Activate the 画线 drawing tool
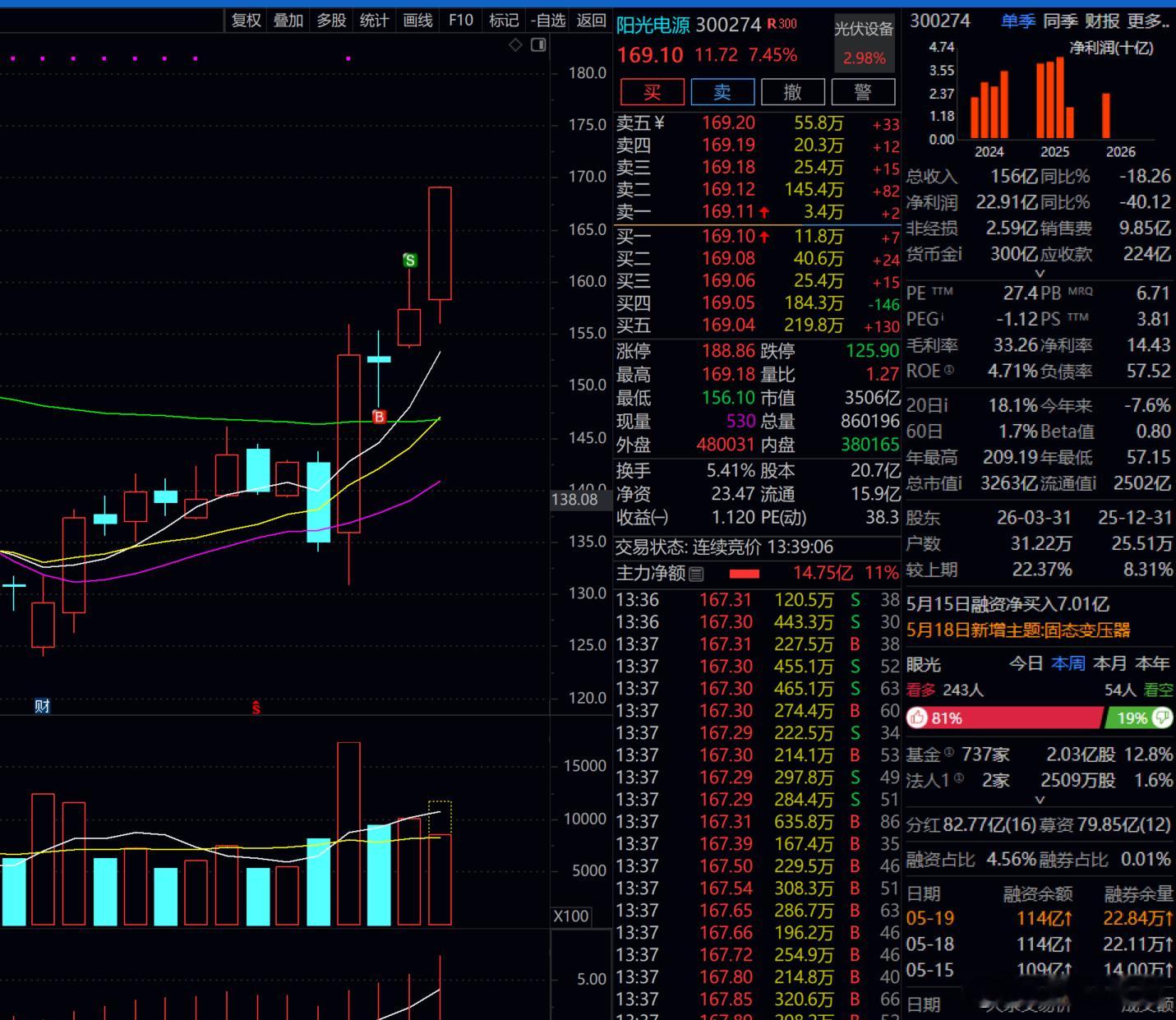 417,21
